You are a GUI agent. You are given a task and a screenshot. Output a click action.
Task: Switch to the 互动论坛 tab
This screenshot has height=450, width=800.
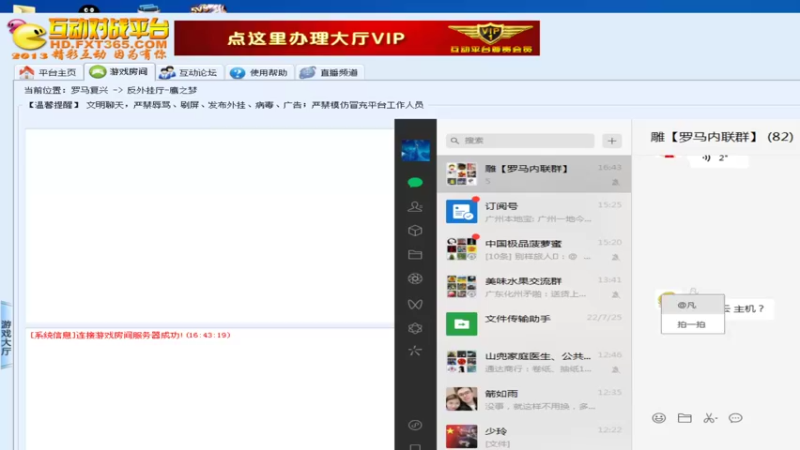click(x=189, y=72)
